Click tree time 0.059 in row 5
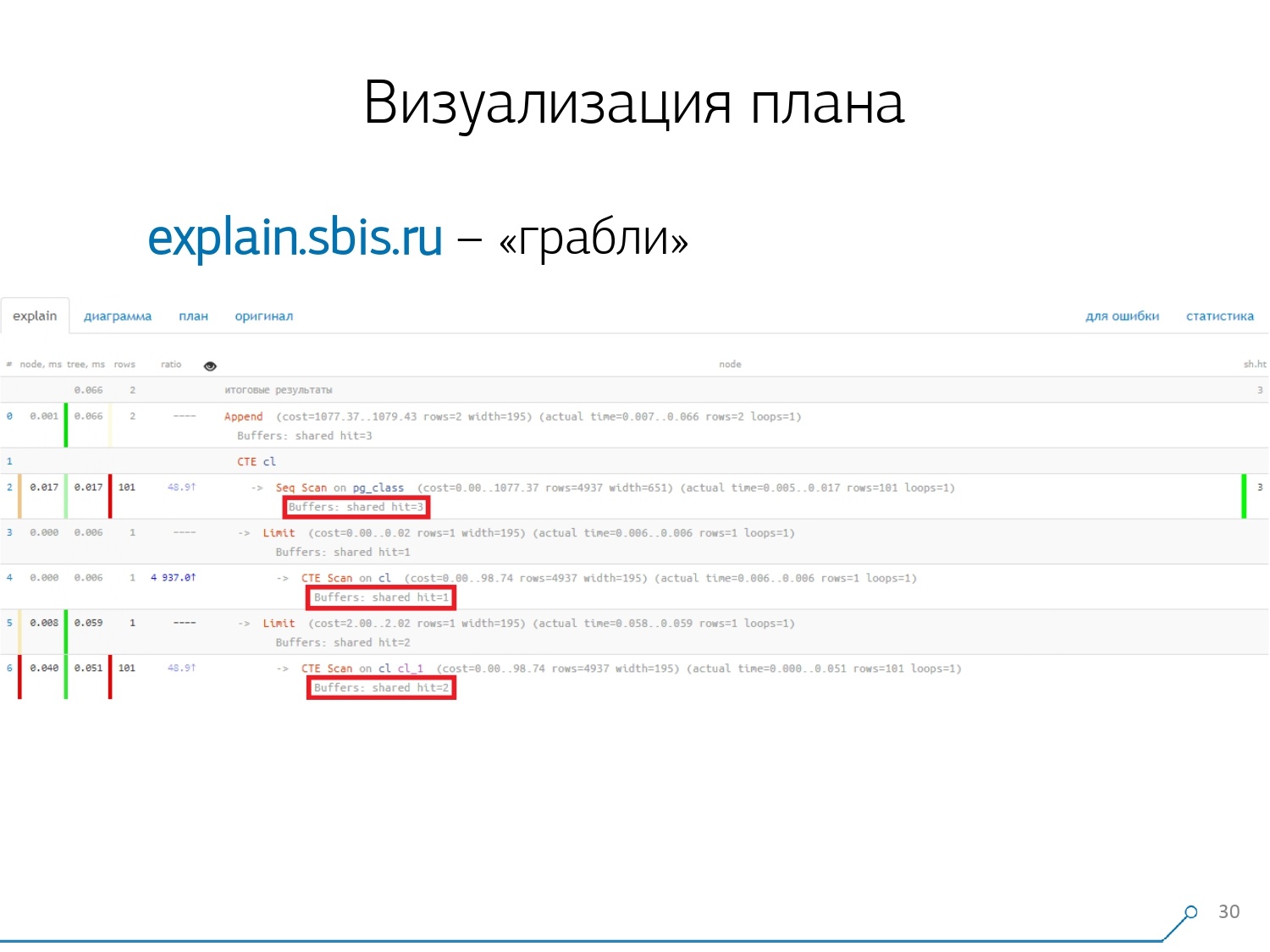Screen dimensions: 1270x952 (88, 623)
